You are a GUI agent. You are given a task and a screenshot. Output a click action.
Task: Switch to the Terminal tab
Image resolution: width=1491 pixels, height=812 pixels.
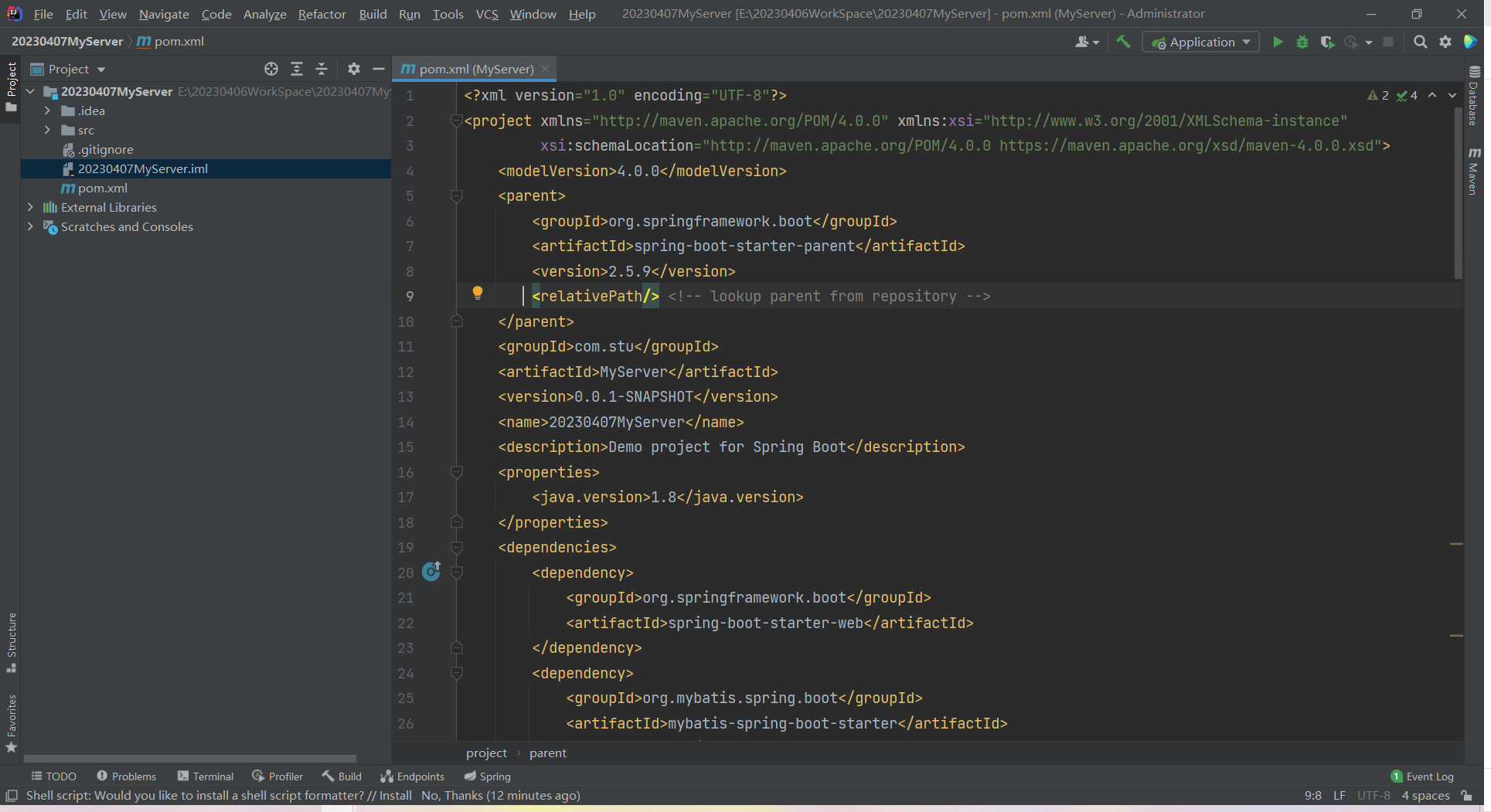(x=206, y=776)
